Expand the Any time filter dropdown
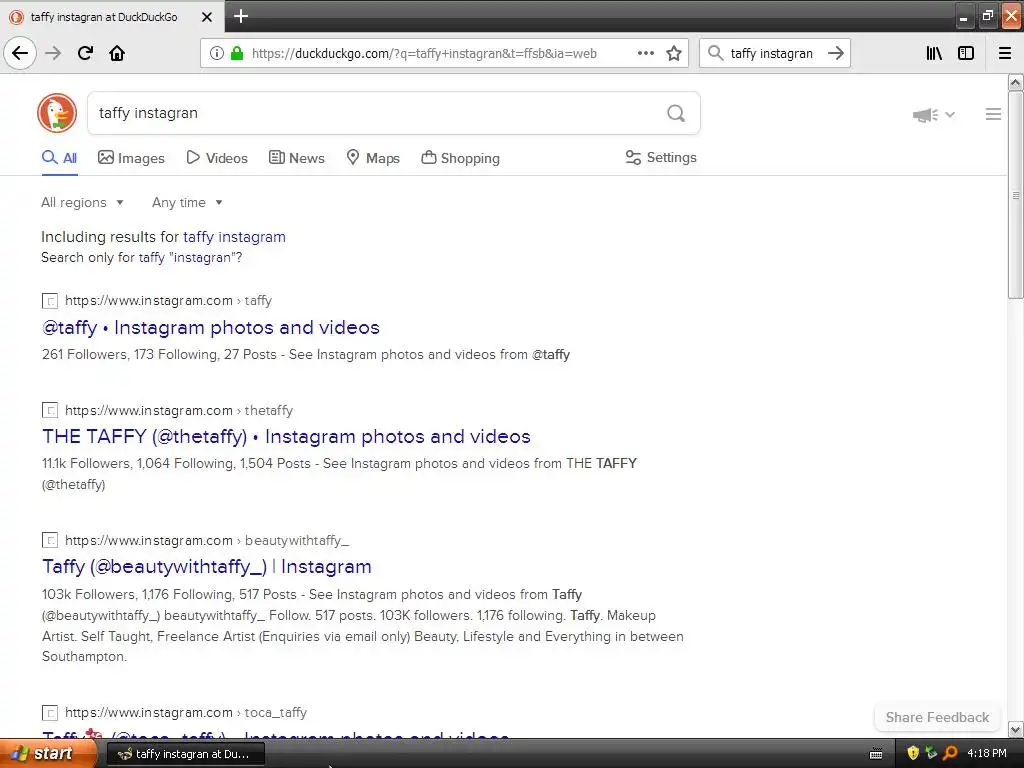This screenshot has height=768, width=1024. point(187,202)
